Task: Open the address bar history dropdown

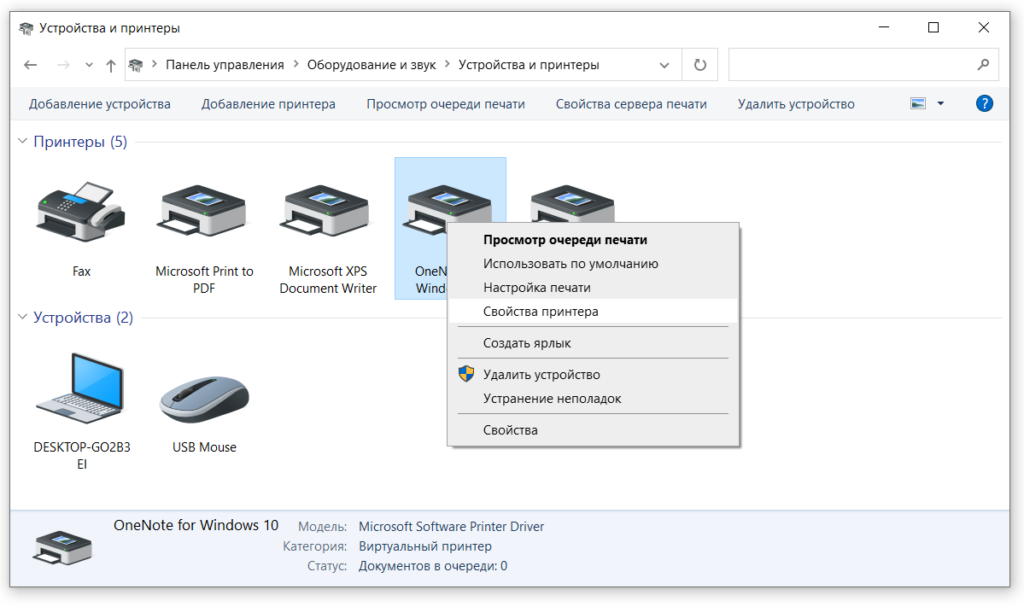Action: 665,65
